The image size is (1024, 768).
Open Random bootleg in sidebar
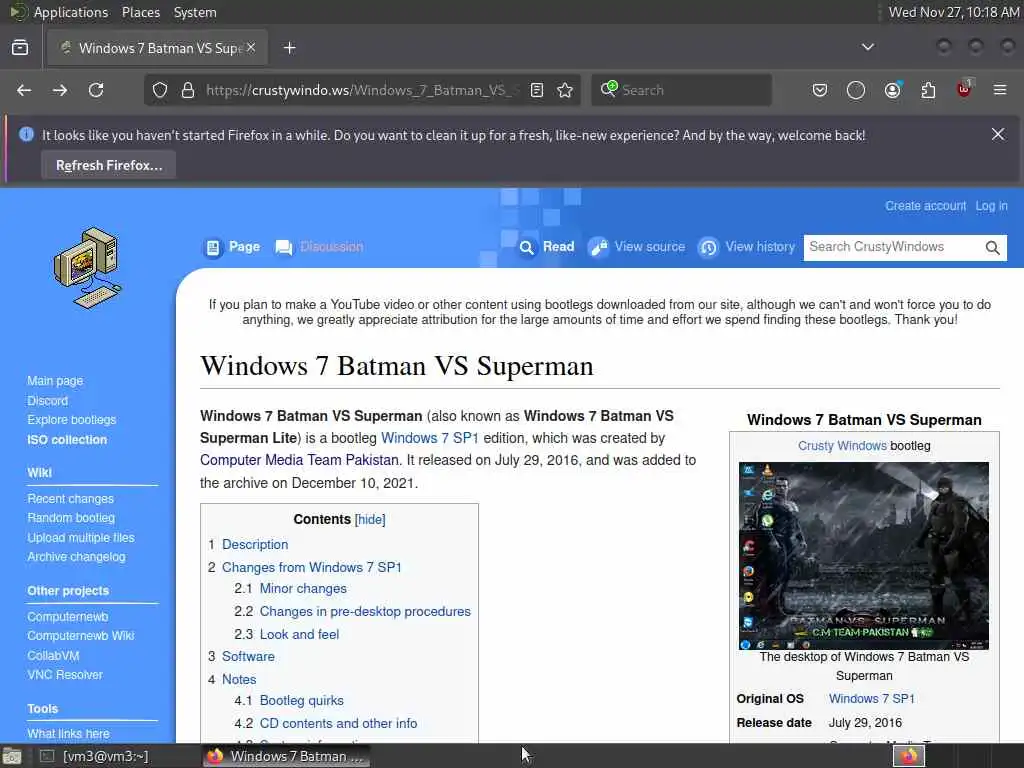click(71, 517)
